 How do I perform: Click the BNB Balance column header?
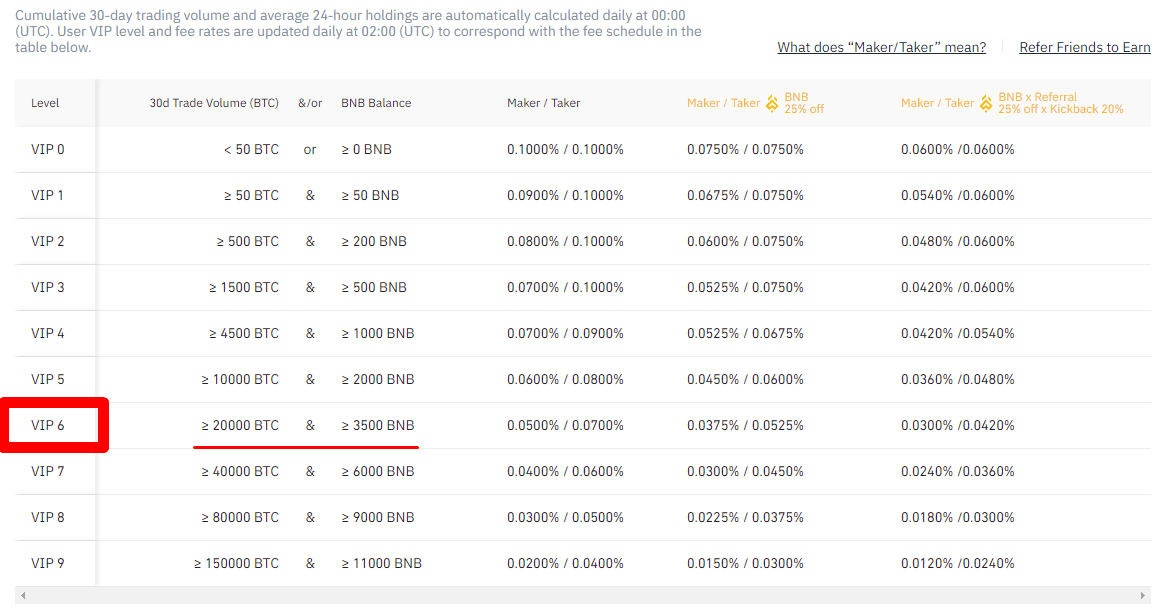point(376,103)
